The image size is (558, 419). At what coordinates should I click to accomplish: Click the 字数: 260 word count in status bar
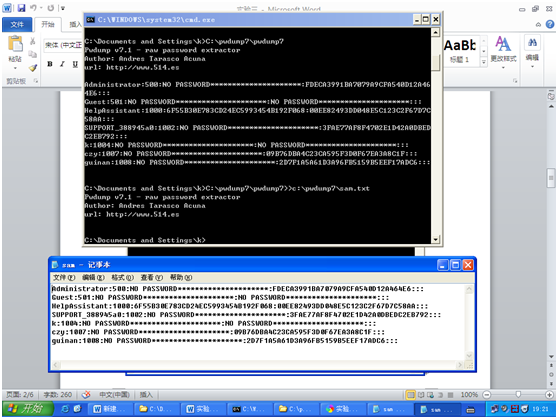(x=58, y=394)
